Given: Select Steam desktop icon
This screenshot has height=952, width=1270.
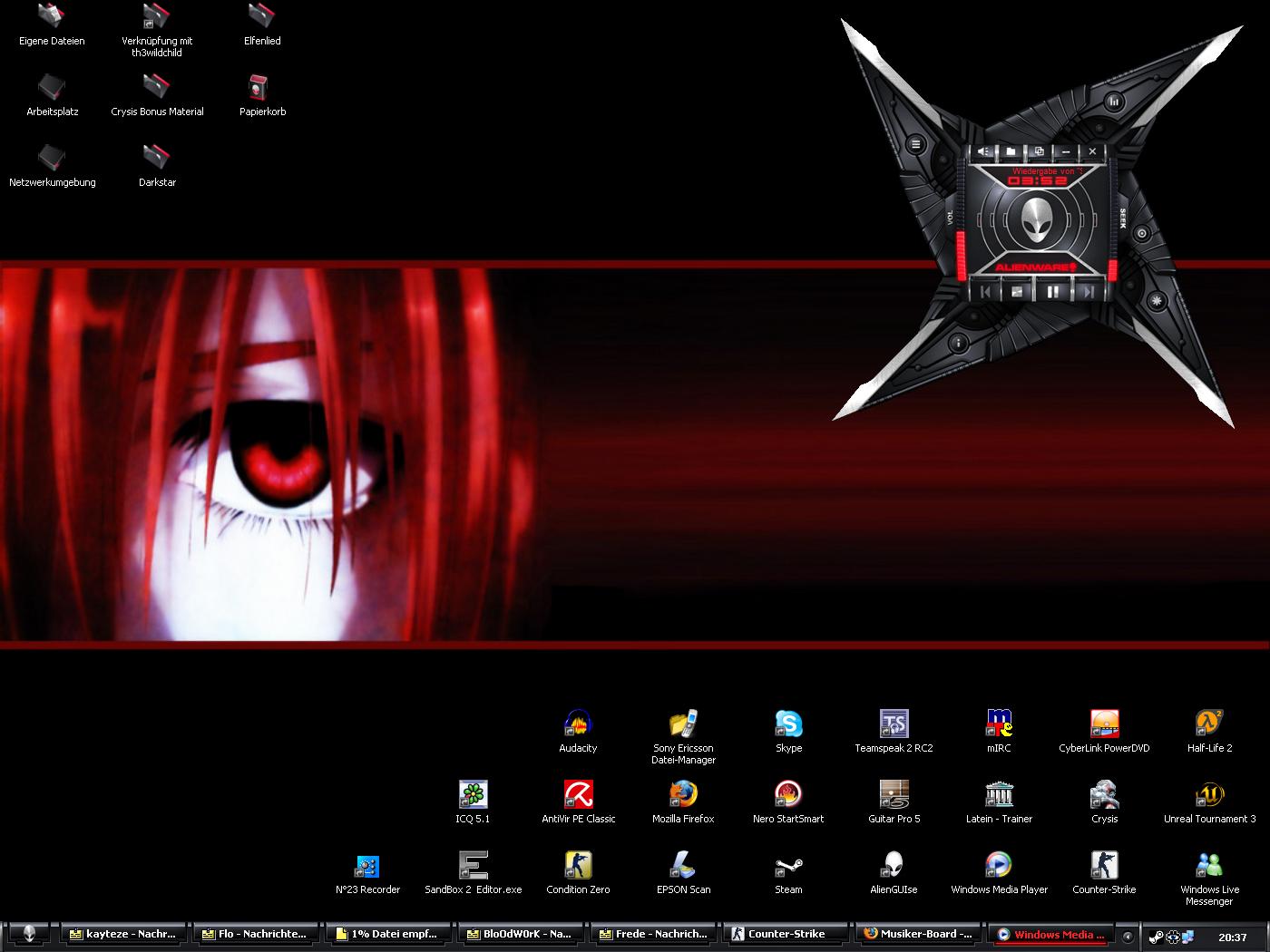Looking at the screenshot, I should (x=788, y=872).
